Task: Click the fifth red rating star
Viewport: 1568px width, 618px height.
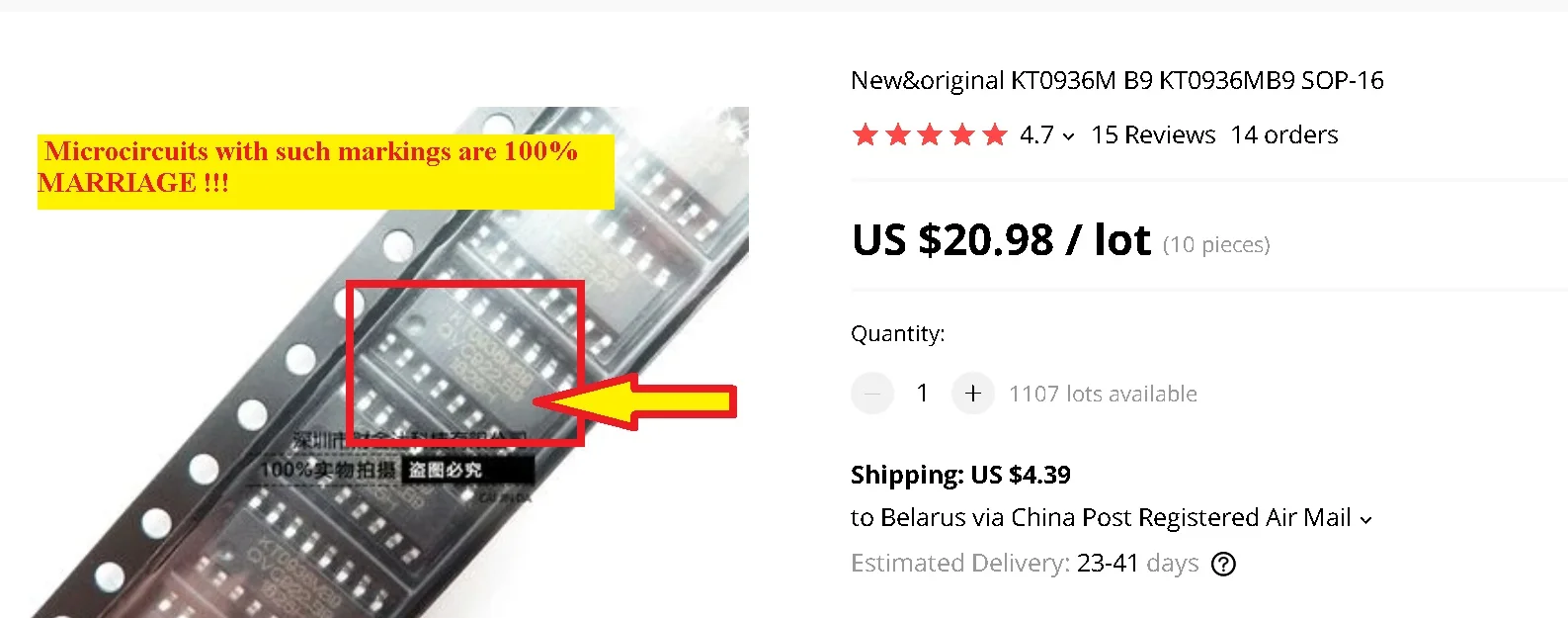Action: [995, 134]
